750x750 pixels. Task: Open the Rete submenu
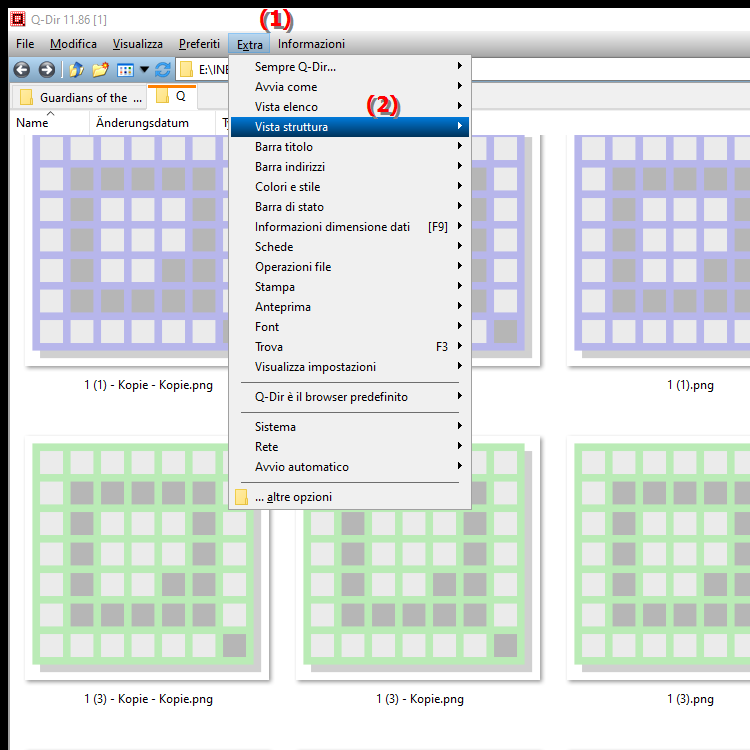click(x=350, y=447)
